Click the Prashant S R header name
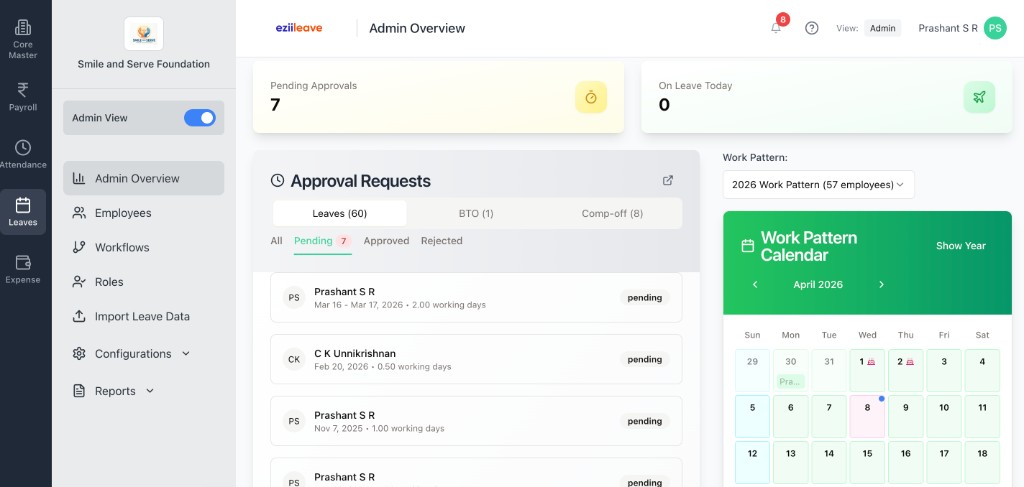Viewport: 1024px width, 487px height. click(x=948, y=28)
